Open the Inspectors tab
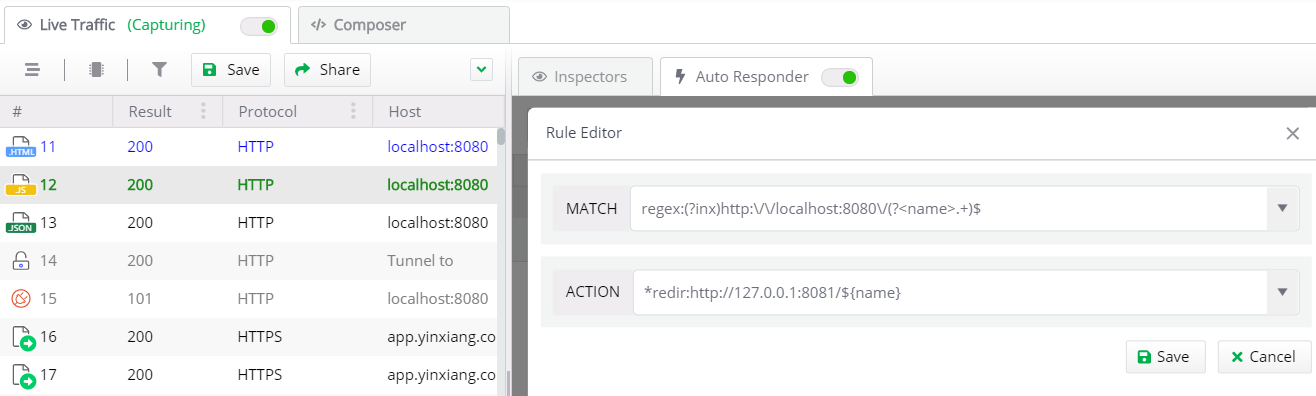The image size is (1316, 396). (x=585, y=76)
